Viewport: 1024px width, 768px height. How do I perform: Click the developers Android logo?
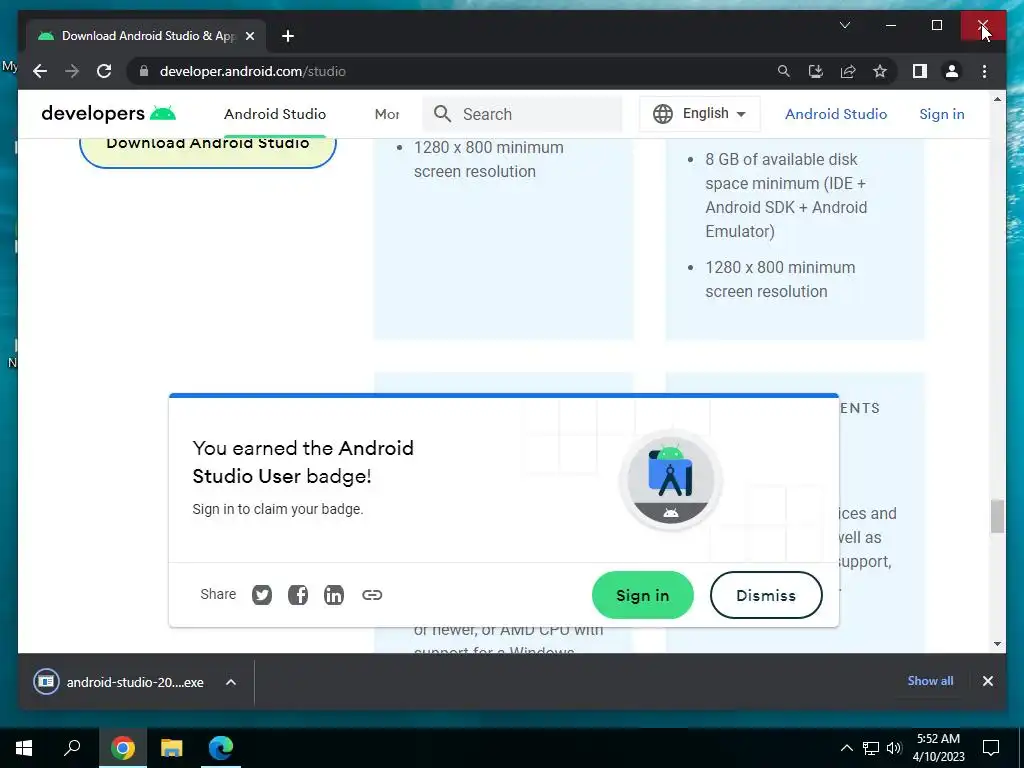tap(108, 114)
